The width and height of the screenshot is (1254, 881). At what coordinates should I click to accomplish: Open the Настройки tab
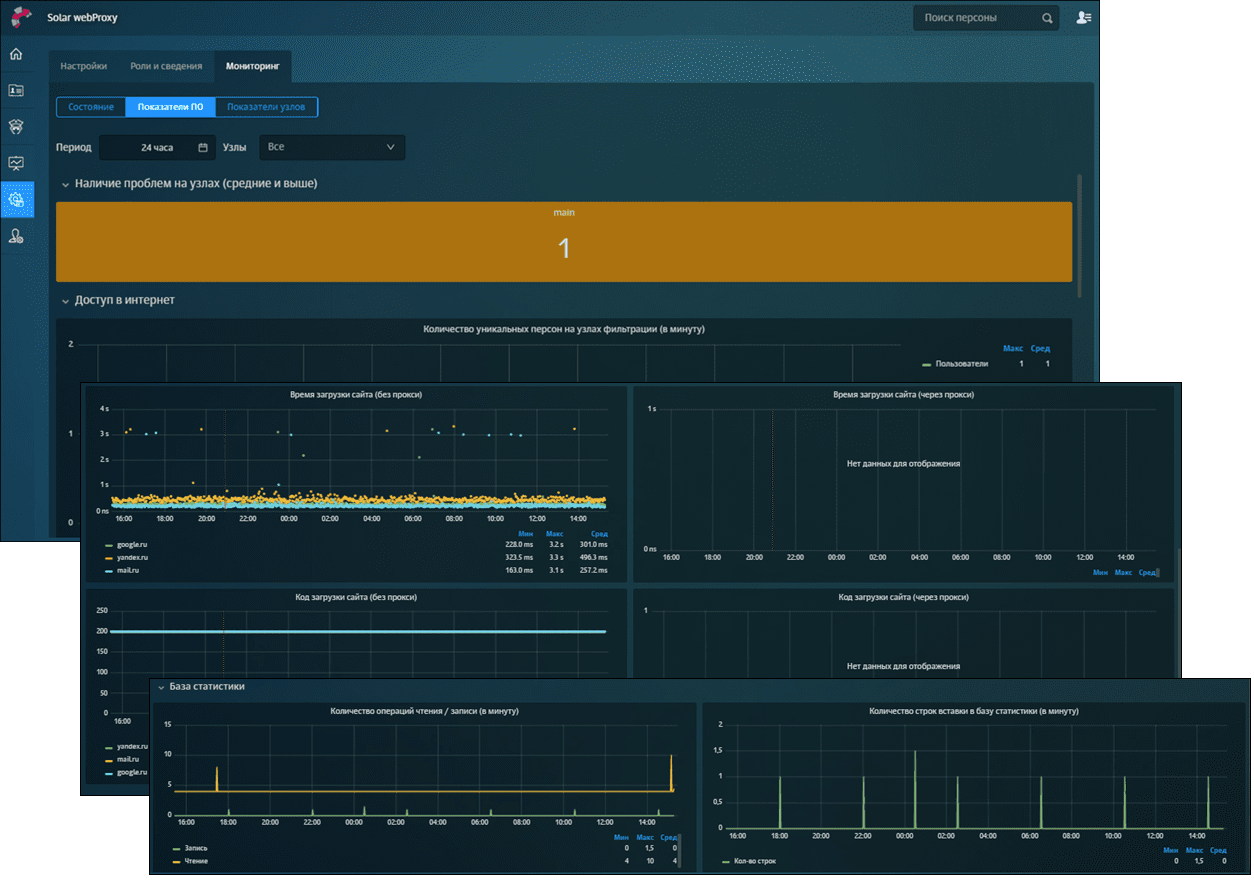84,67
